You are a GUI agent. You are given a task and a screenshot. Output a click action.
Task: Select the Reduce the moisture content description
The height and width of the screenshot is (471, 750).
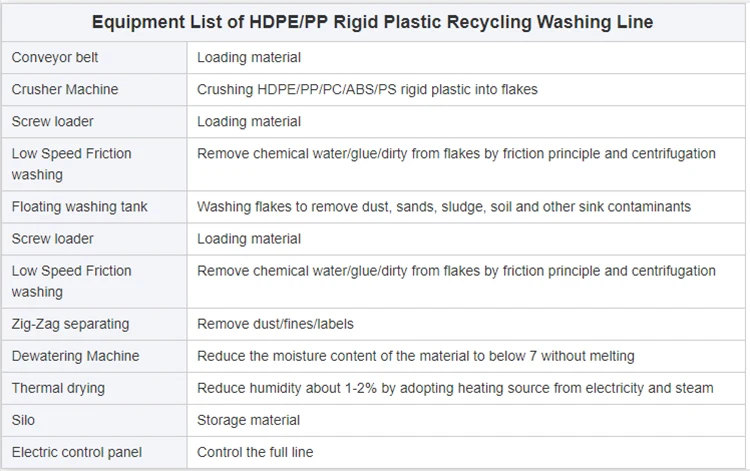pos(415,356)
